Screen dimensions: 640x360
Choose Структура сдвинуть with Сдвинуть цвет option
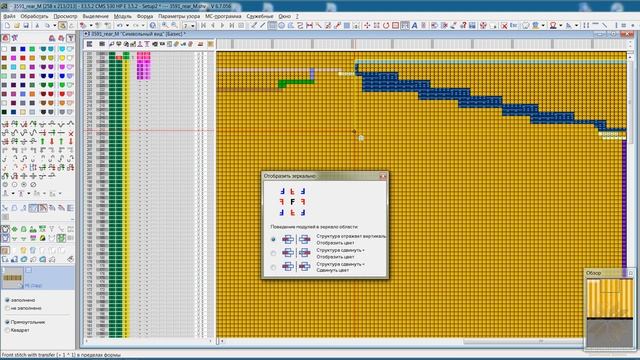pyautogui.click(x=273, y=267)
